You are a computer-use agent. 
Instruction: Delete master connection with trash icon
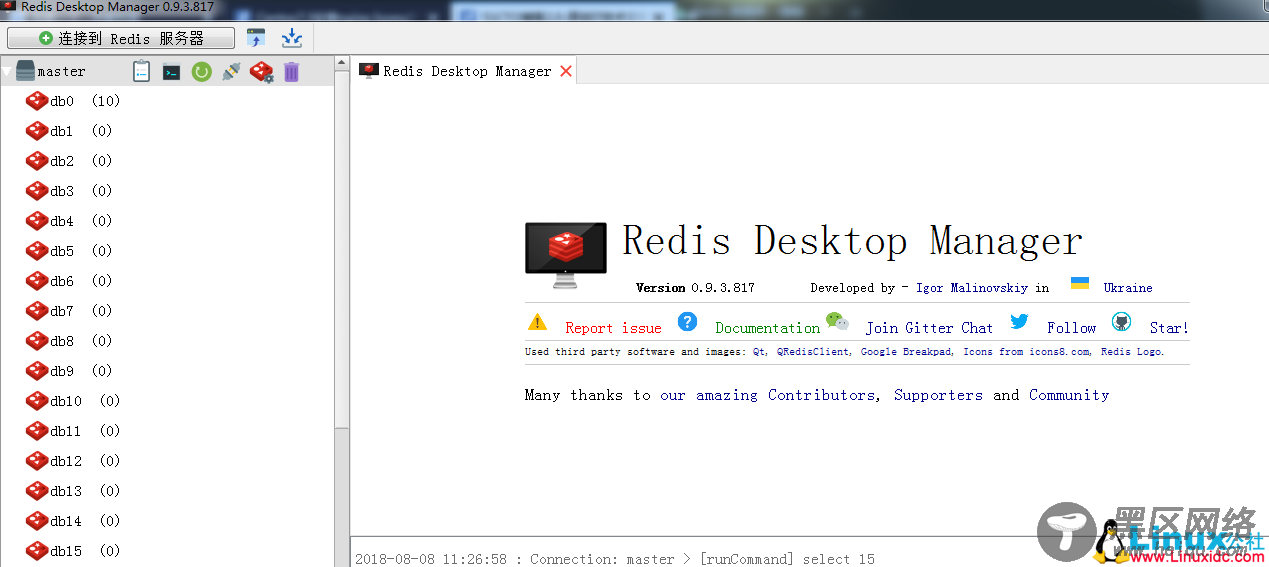pos(291,72)
